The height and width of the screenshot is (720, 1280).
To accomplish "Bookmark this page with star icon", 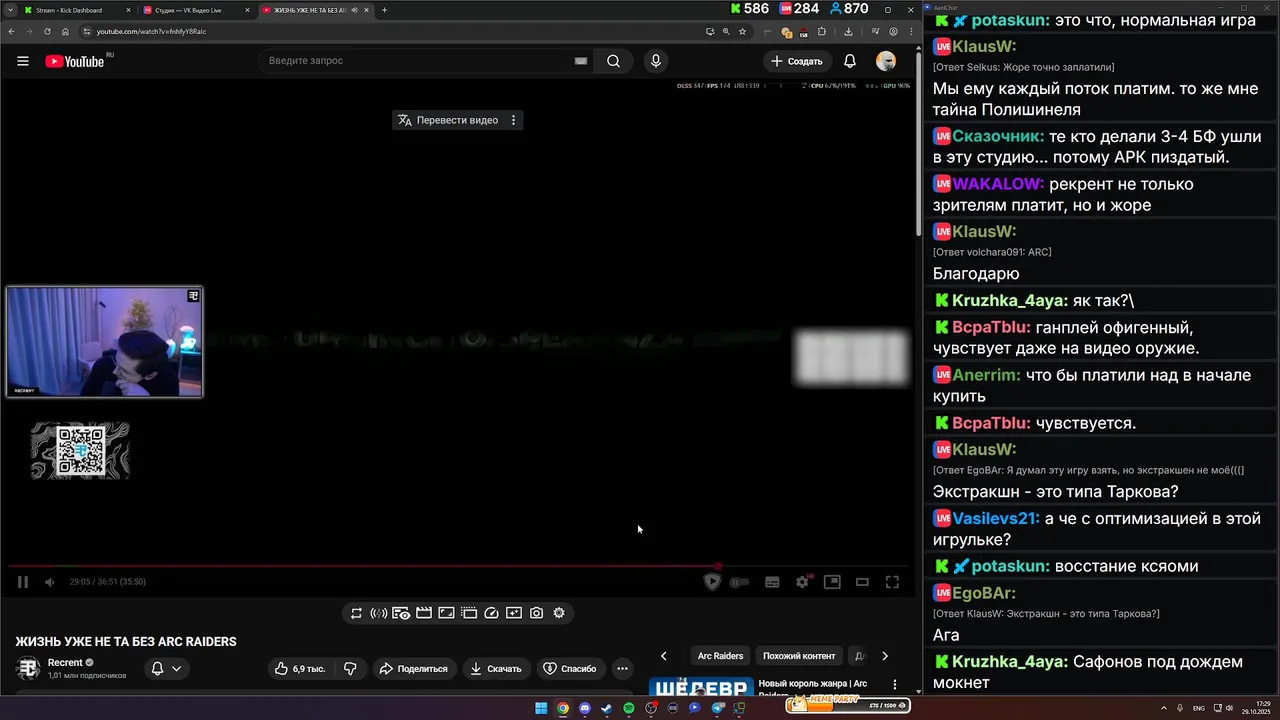I will click(742, 31).
